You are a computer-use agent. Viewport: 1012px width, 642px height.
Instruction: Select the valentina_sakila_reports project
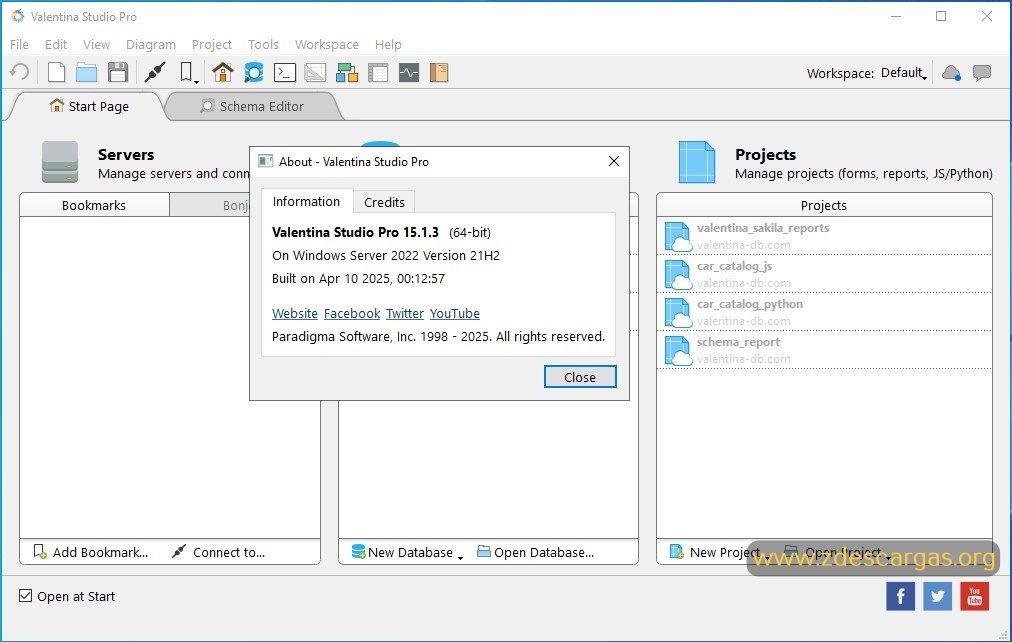pyautogui.click(x=824, y=236)
